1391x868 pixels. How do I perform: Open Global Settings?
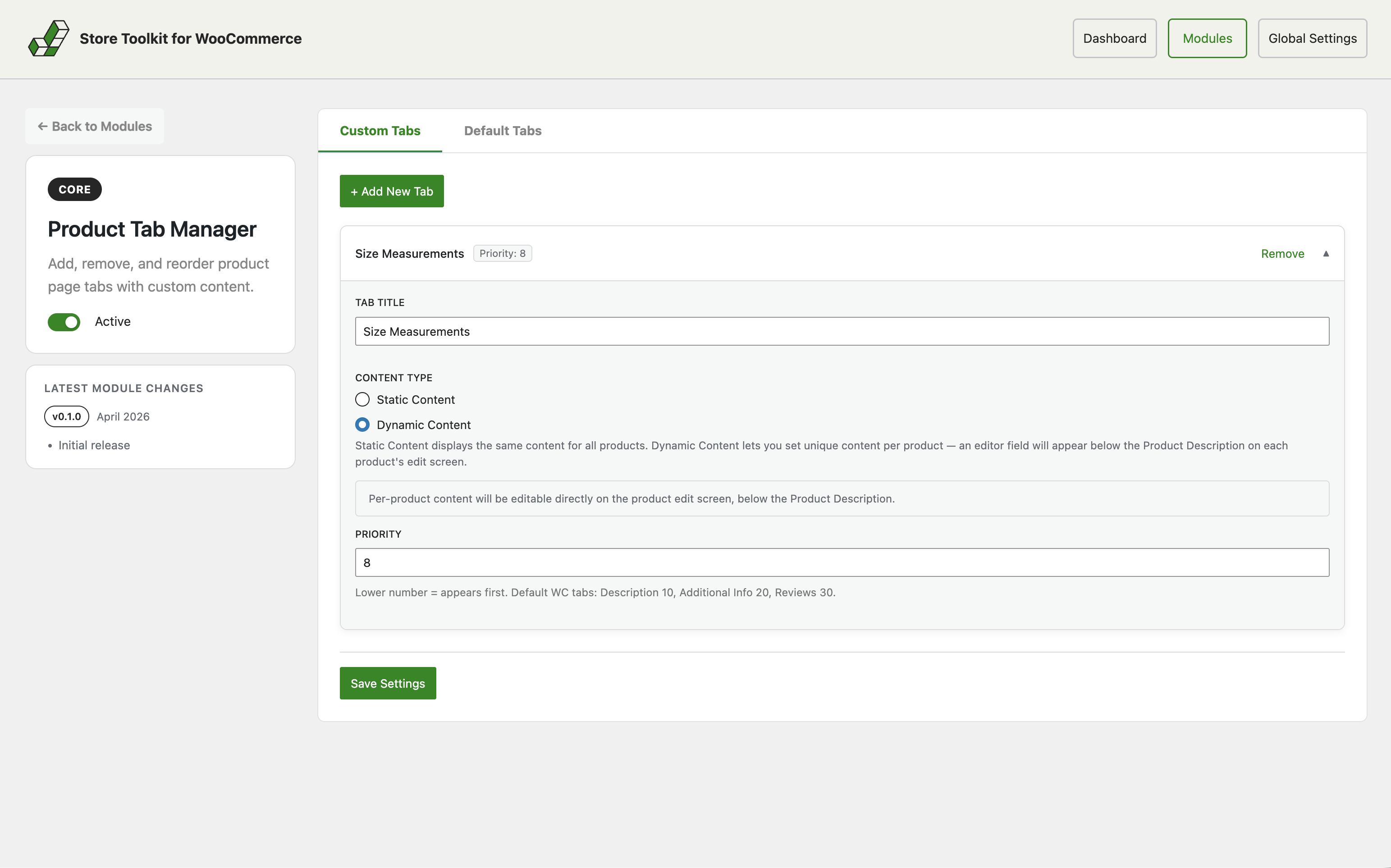pos(1313,38)
